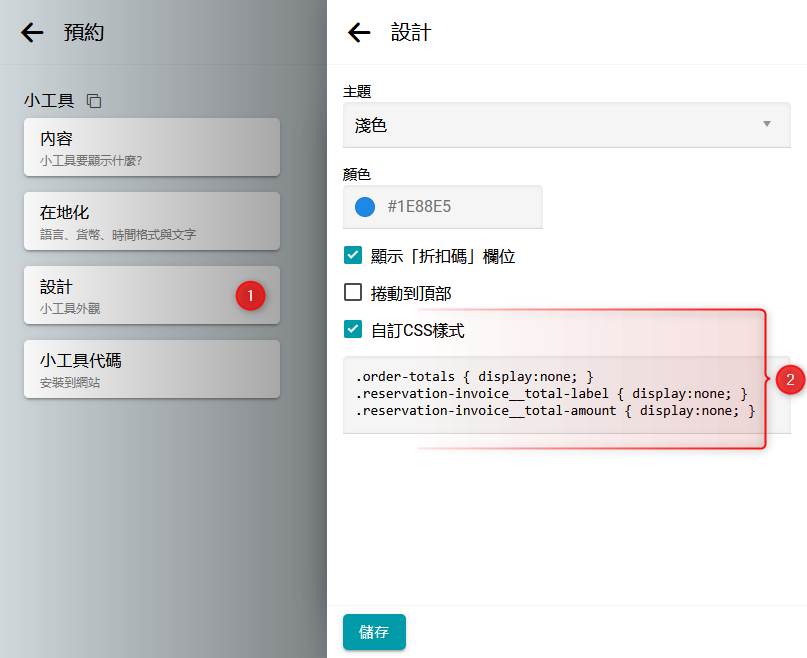Open the 內容 widget section
Screen dimensions: 807x658
[x=151, y=147]
